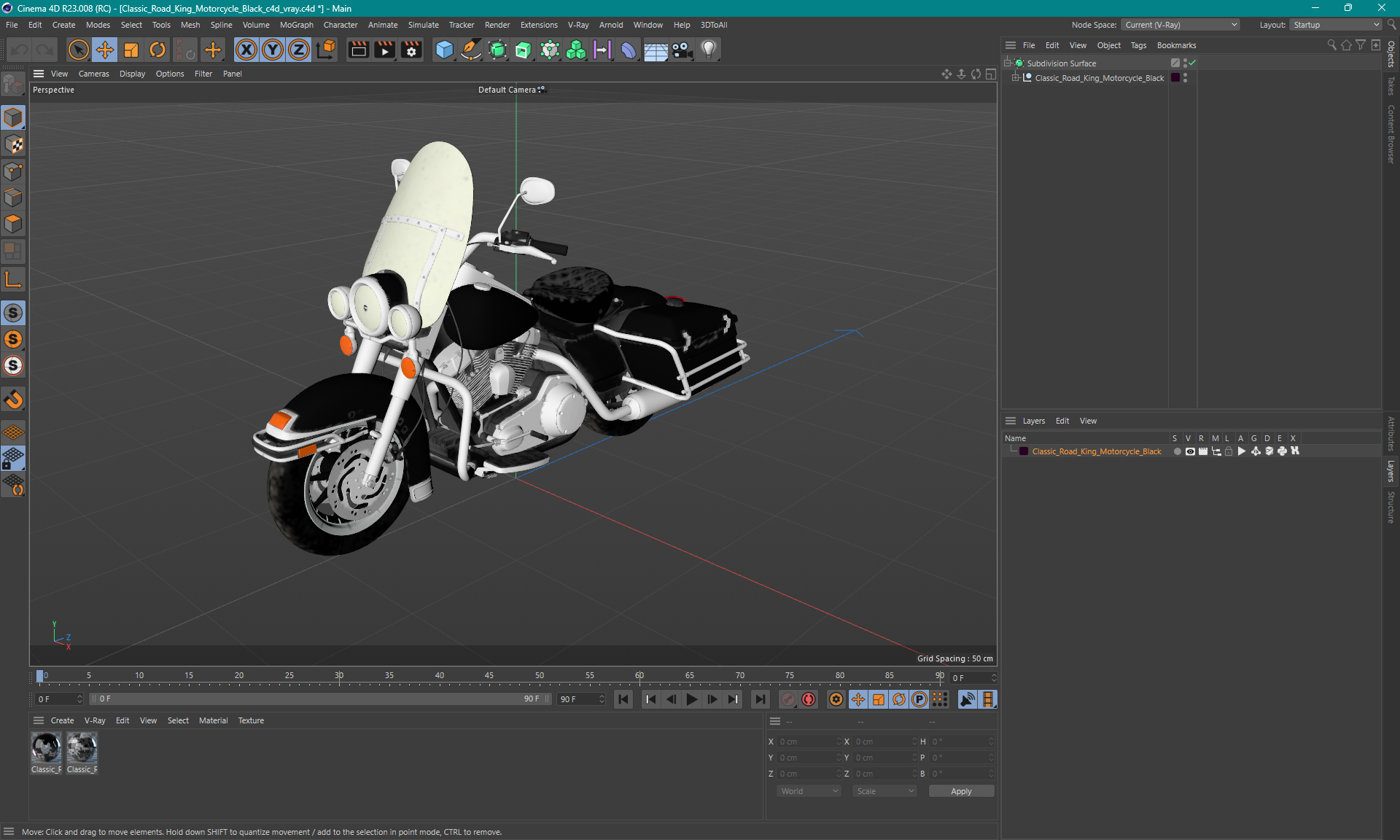This screenshot has width=1400, height=840.
Task: Toggle layer lock icon
Action: pos(1229,451)
